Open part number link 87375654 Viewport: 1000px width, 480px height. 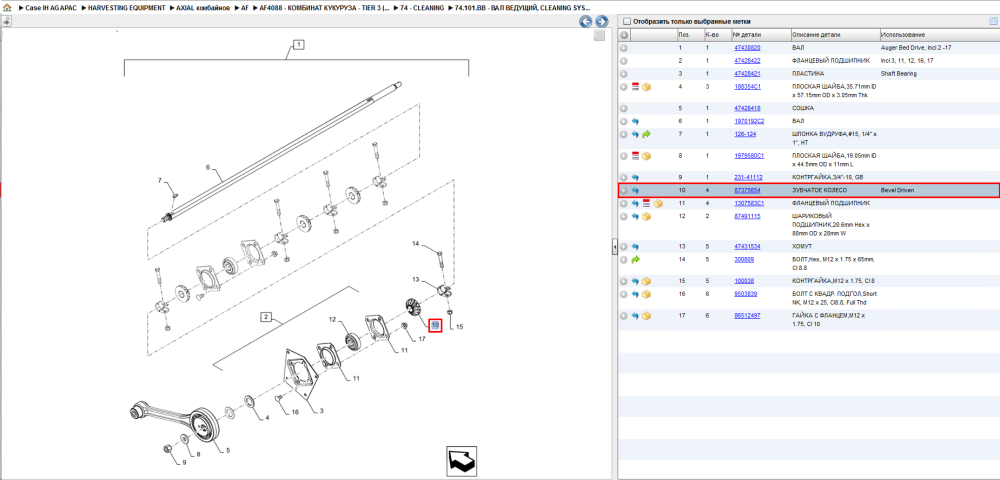tap(747, 191)
